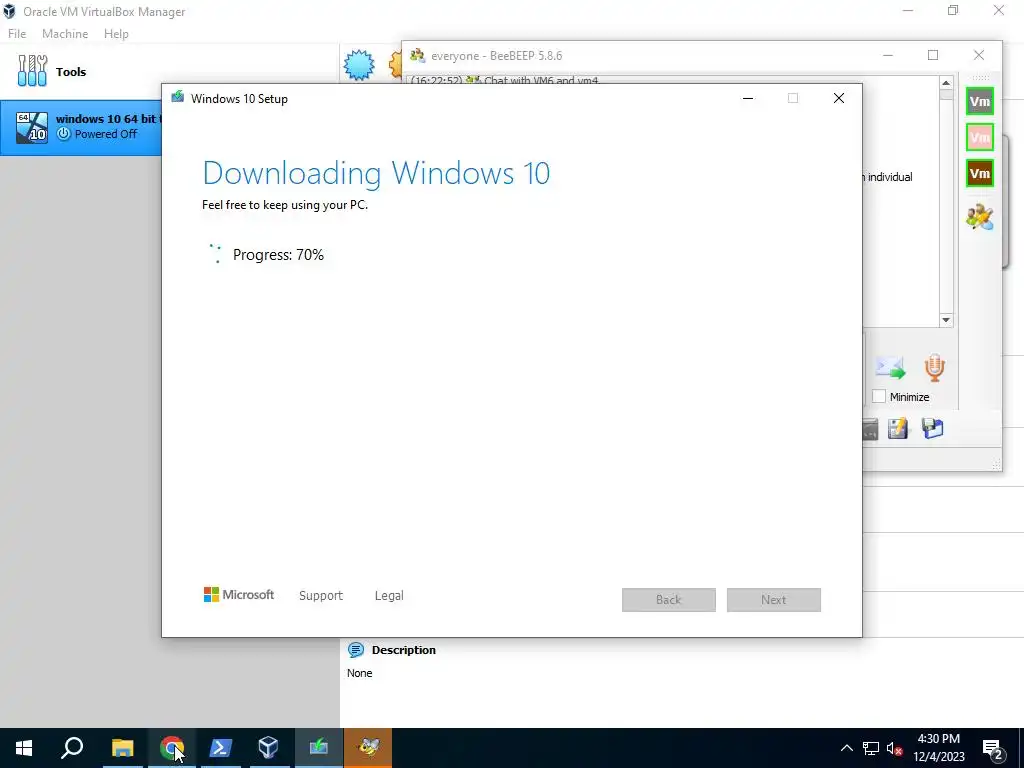Click the Description section header icon

click(356, 650)
